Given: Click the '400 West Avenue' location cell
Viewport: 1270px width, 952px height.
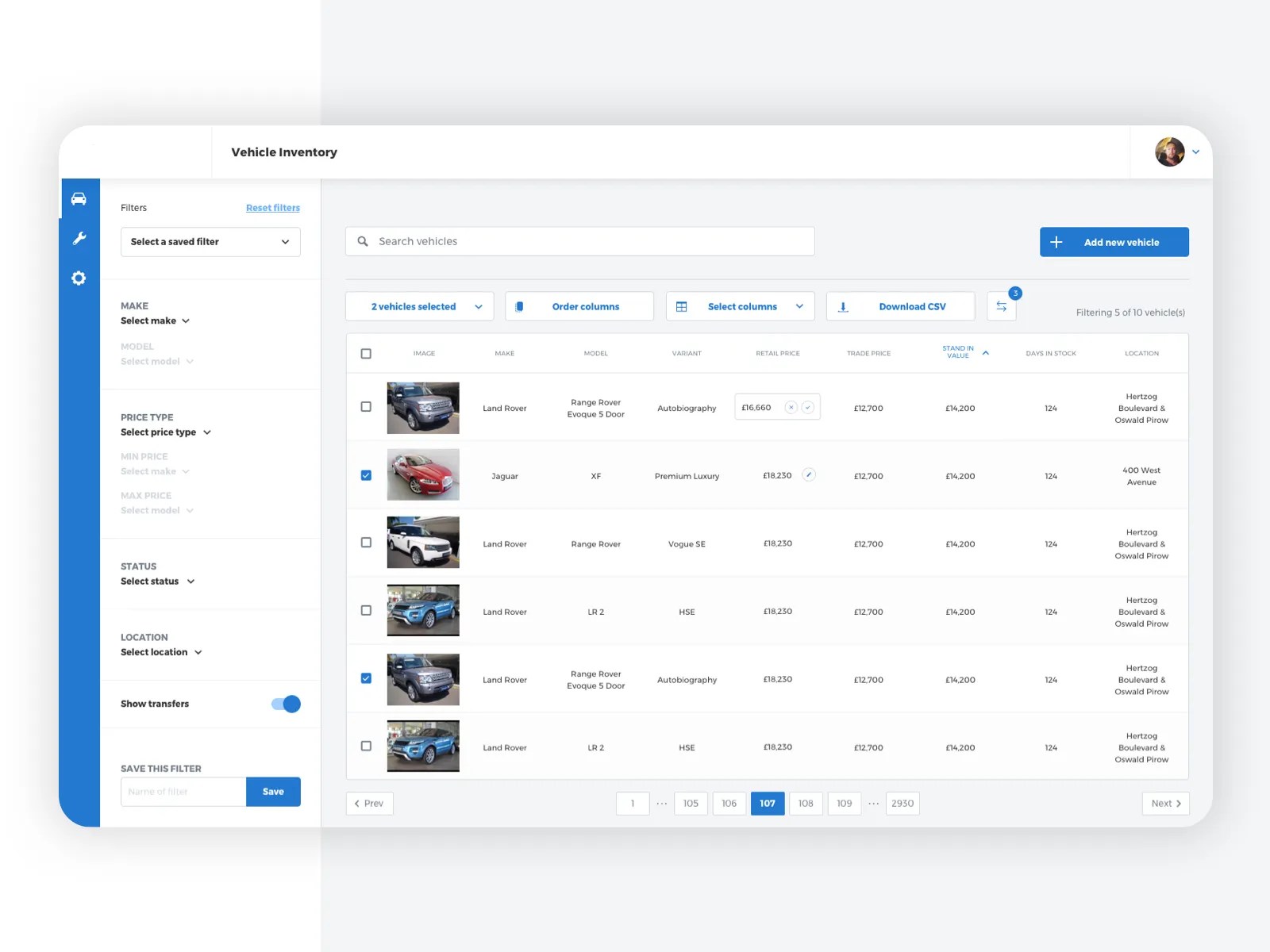Looking at the screenshot, I should [x=1141, y=476].
